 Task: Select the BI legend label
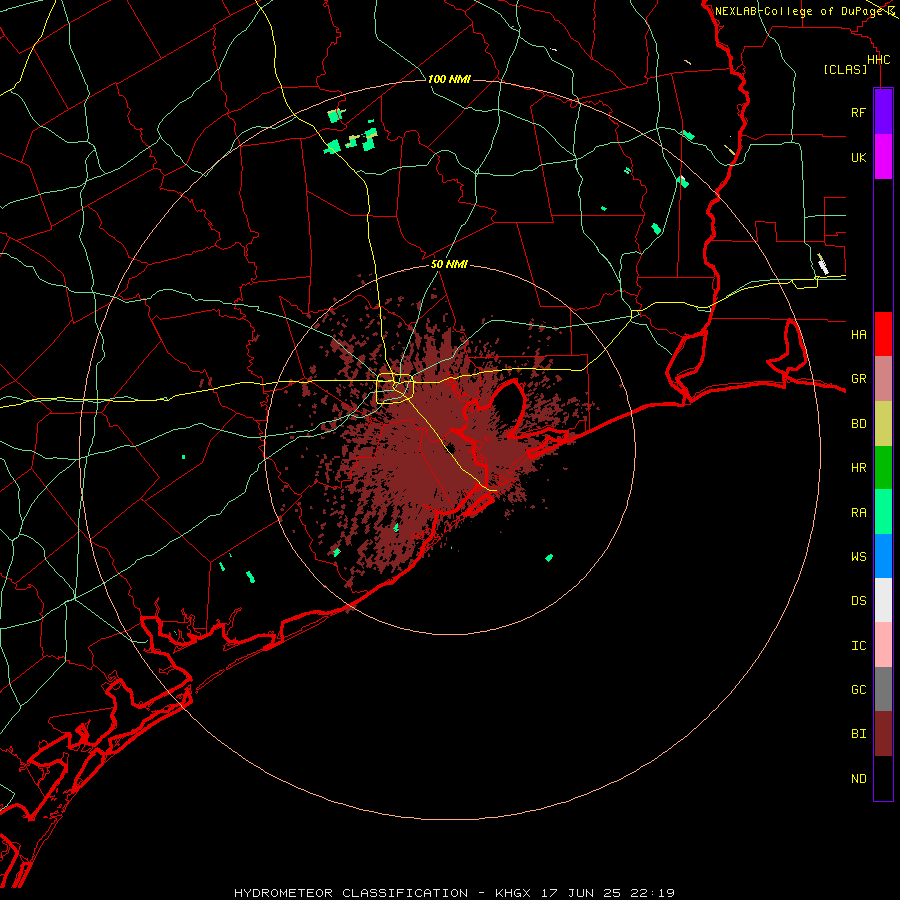858,734
